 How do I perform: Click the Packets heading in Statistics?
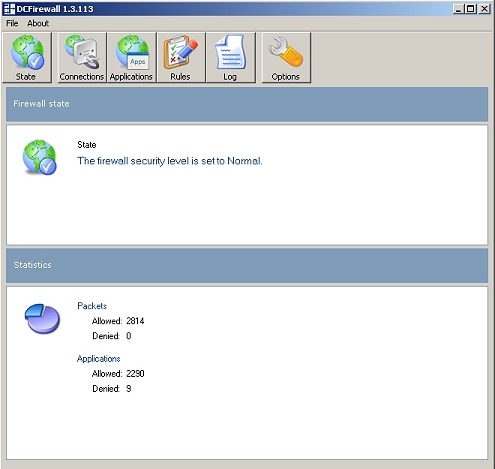[x=92, y=306]
